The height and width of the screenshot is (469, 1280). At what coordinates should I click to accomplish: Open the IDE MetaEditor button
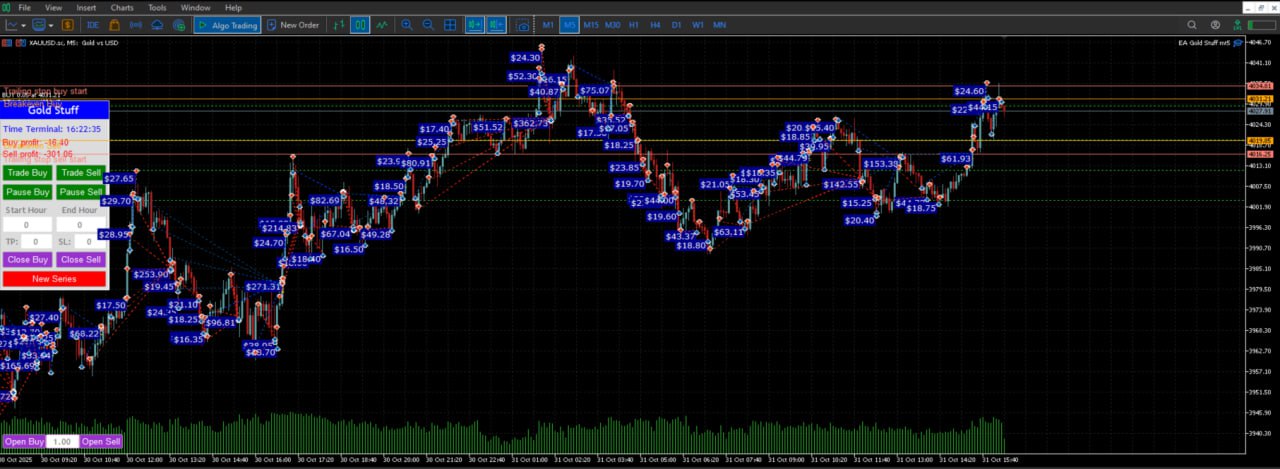(x=93, y=25)
